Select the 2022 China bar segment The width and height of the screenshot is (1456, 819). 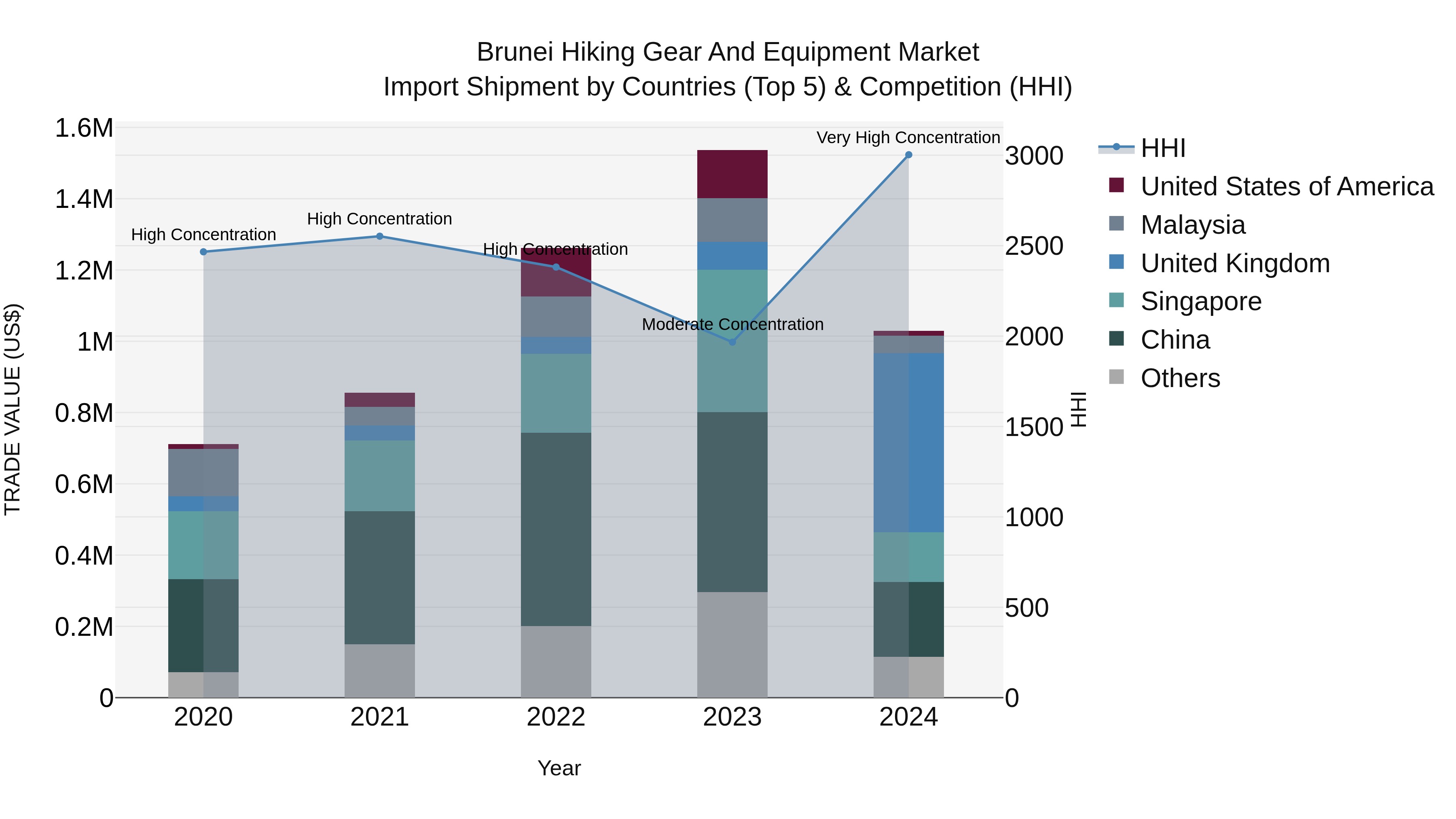coord(556,529)
